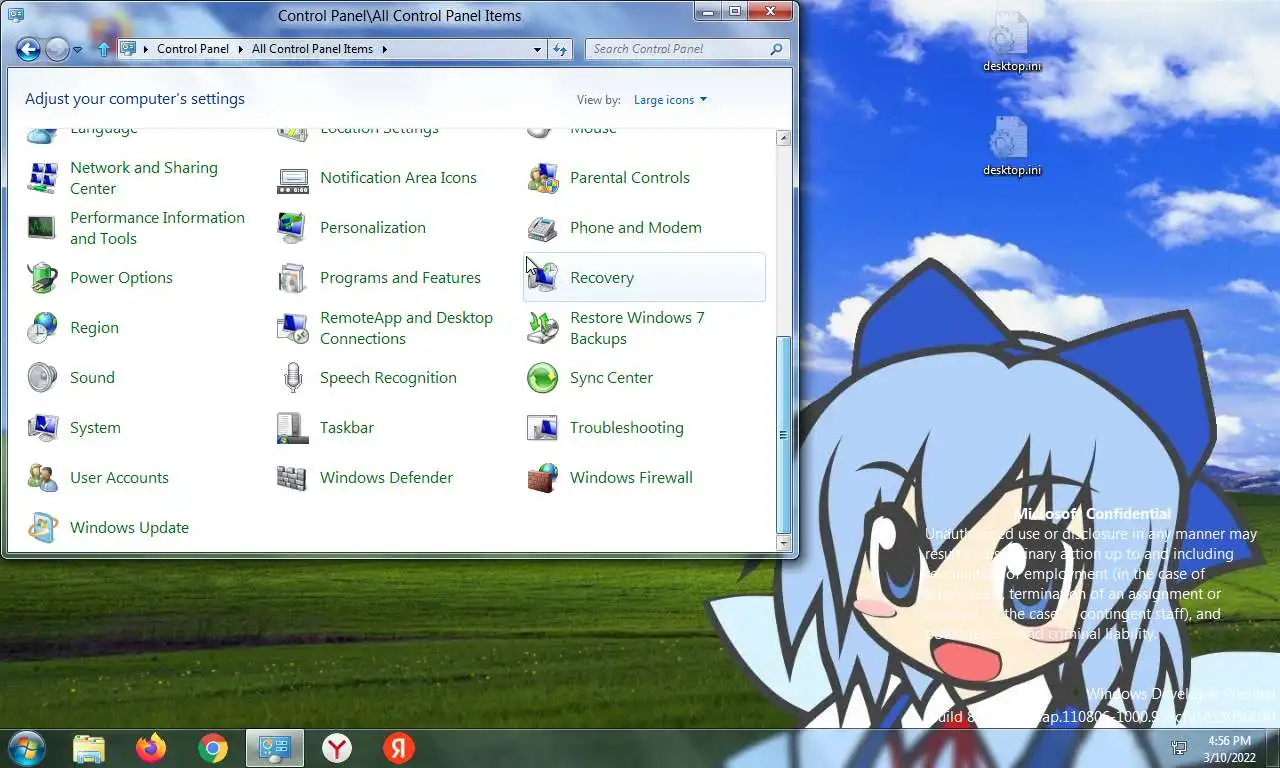Click the System computer icon
The width and height of the screenshot is (1280, 768).
(x=42, y=428)
